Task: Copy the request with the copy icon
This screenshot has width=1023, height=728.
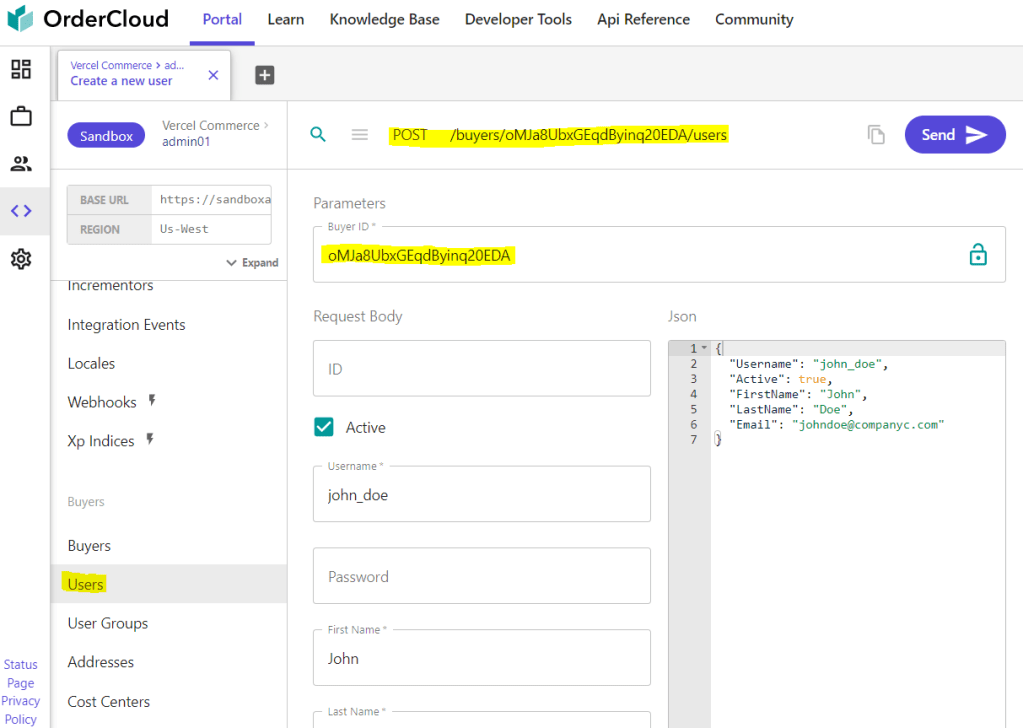Action: click(876, 134)
